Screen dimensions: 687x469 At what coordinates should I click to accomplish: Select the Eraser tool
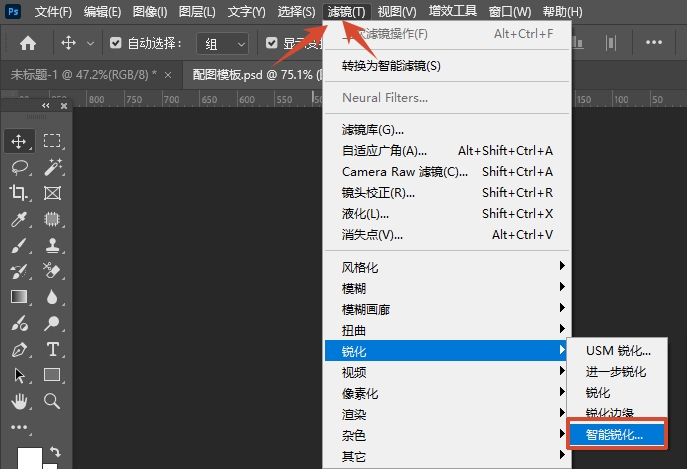pos(52,271)
